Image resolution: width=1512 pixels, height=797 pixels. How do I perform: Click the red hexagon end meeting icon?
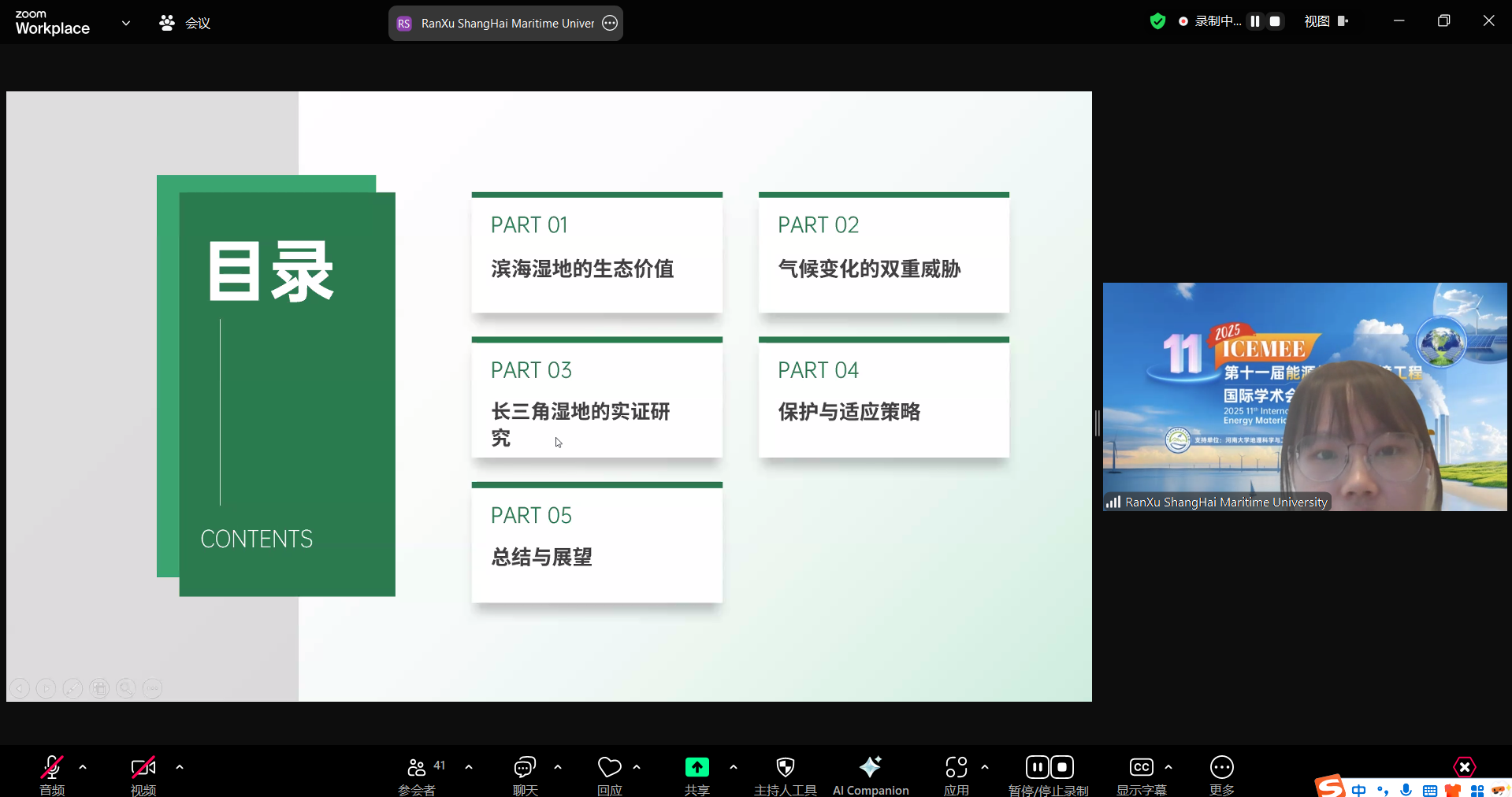click(x=1465, y=767)
